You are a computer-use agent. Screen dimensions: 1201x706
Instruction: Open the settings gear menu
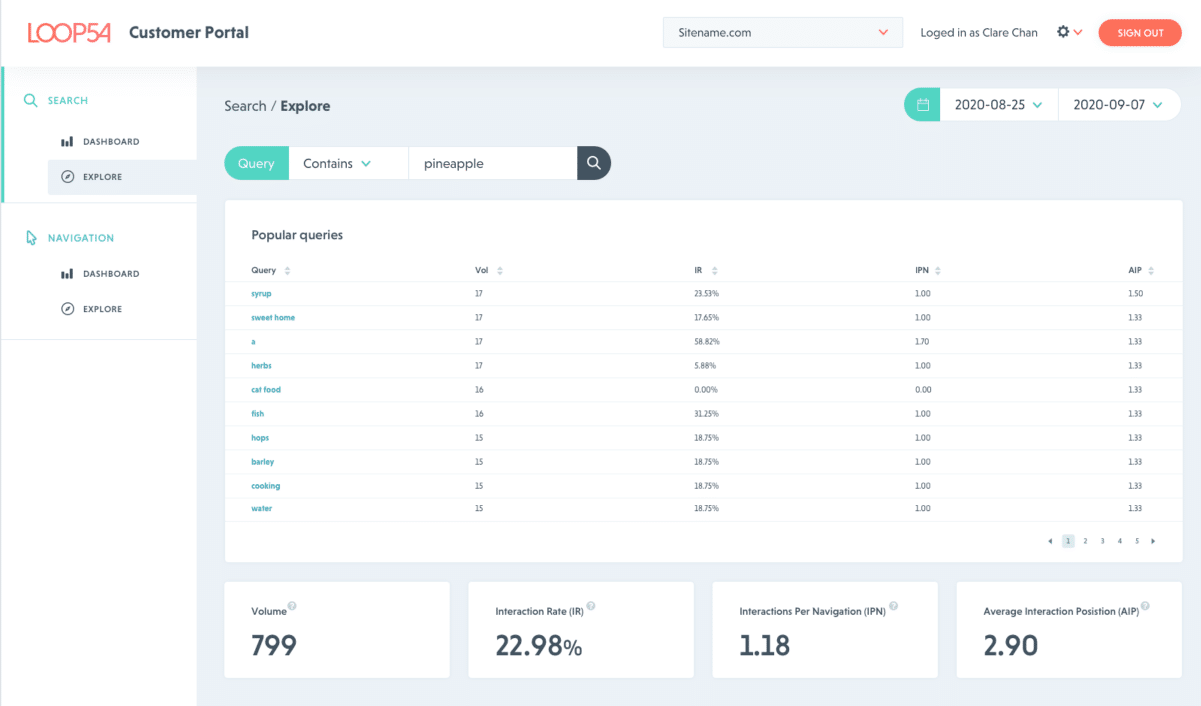(x=1063, y=32)
